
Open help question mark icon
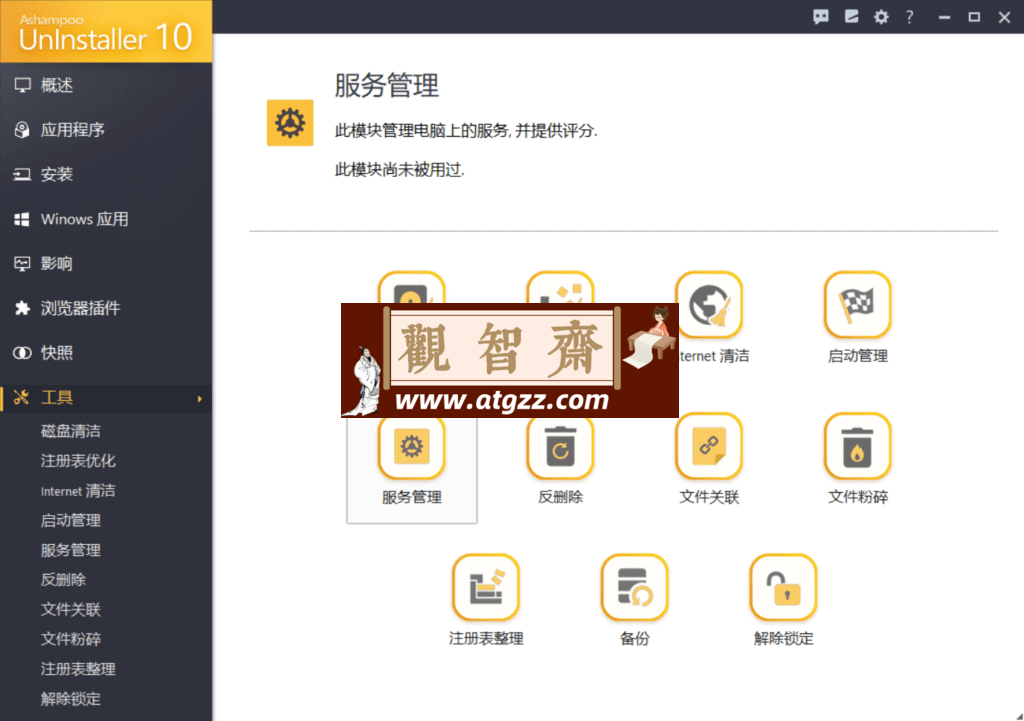coord(910,17)
